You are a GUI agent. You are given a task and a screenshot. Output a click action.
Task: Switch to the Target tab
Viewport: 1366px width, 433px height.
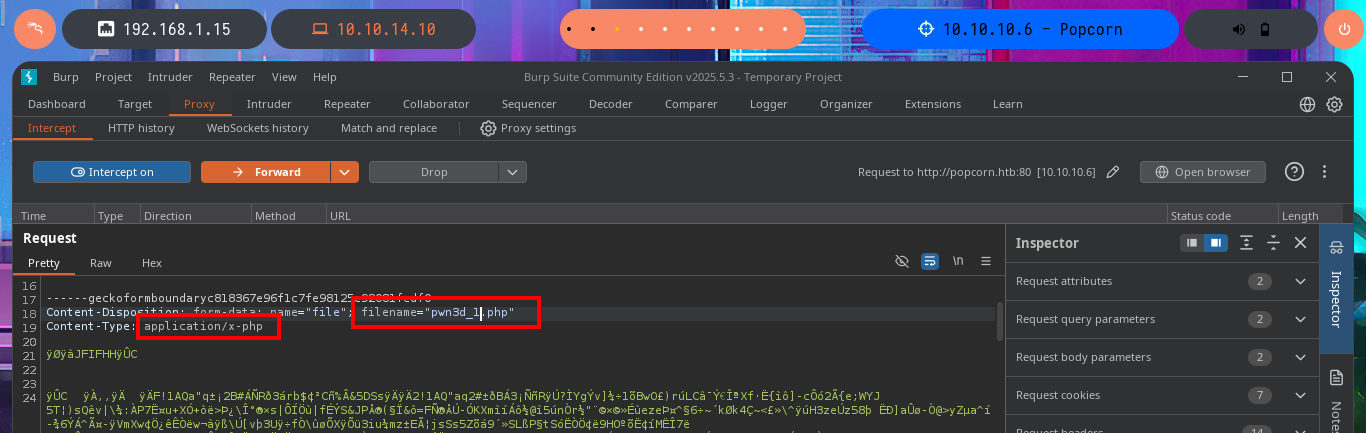pyautogui.click(x=135, y=104)
